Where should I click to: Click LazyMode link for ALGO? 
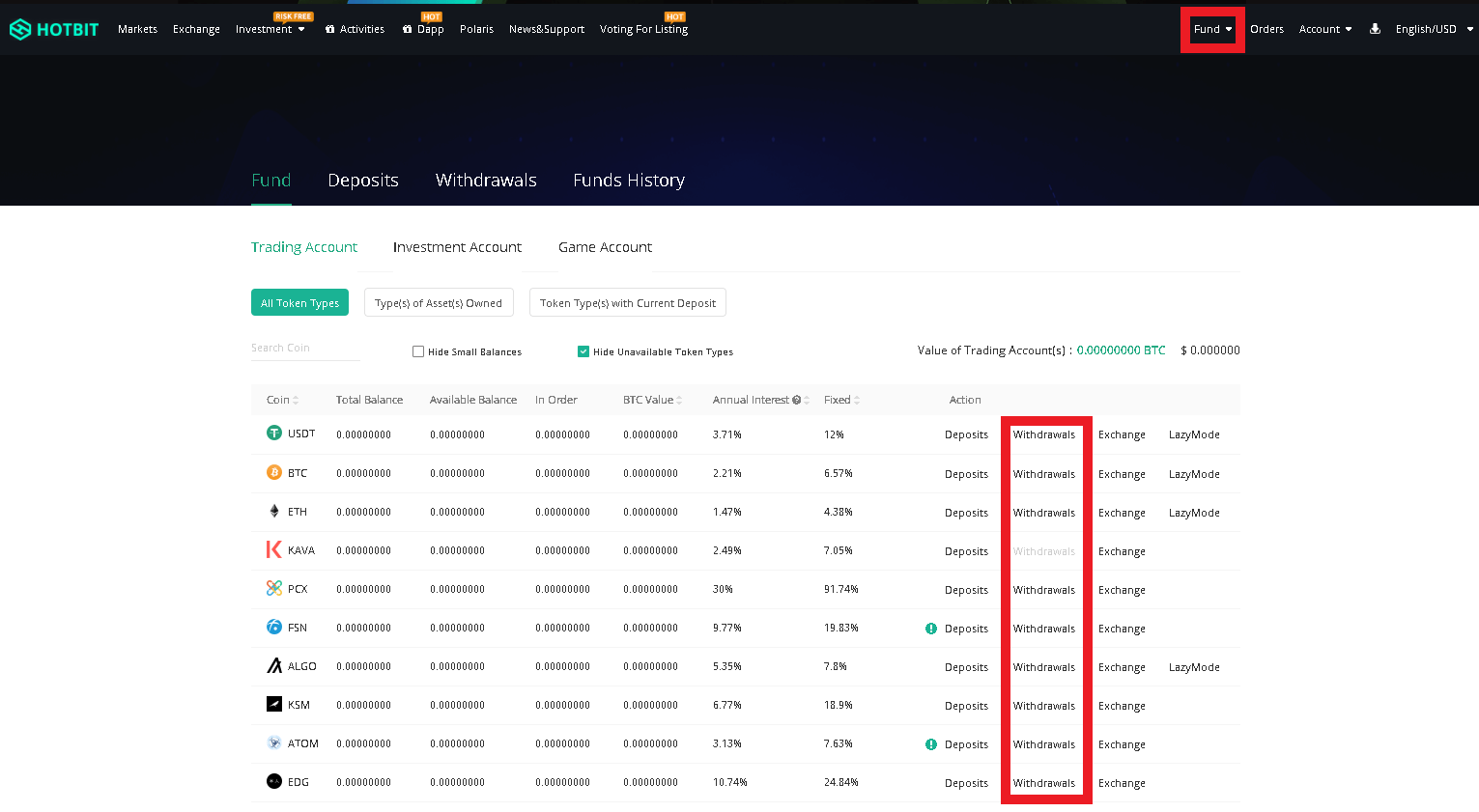(1194, 667)
